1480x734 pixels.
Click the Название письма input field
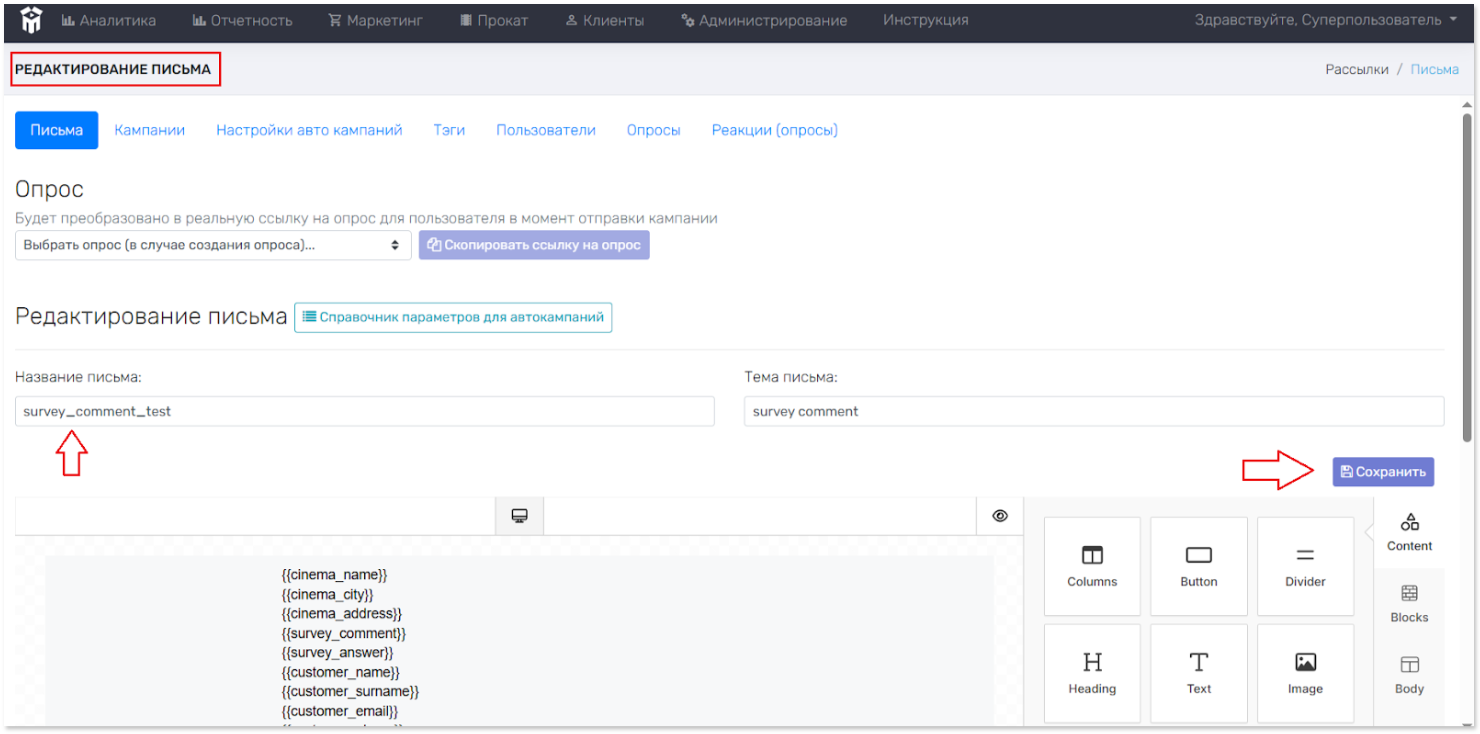[x=364, y=411]
